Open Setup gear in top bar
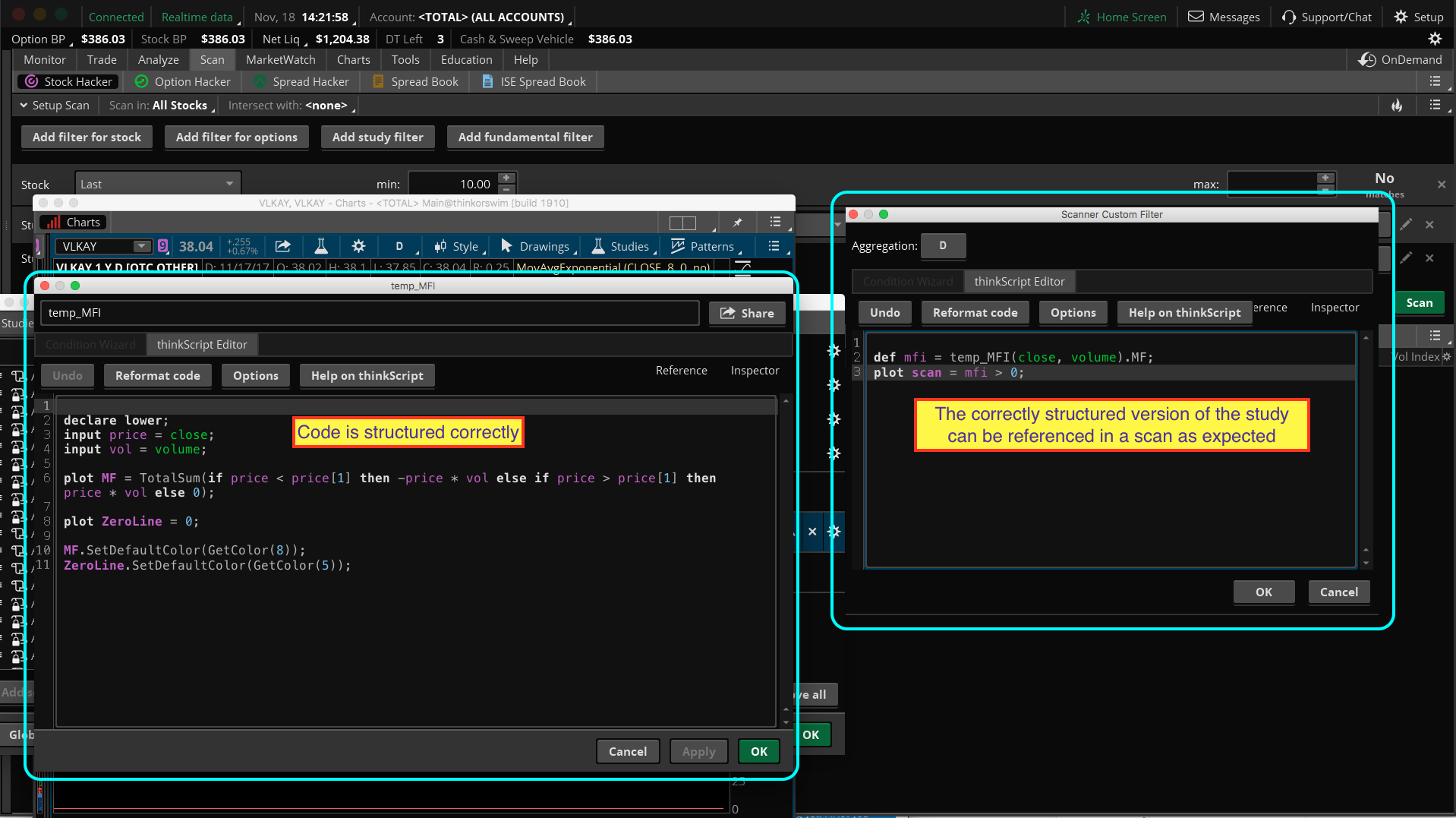This screenshot has height=818, width=1456. pos(1419,17)
